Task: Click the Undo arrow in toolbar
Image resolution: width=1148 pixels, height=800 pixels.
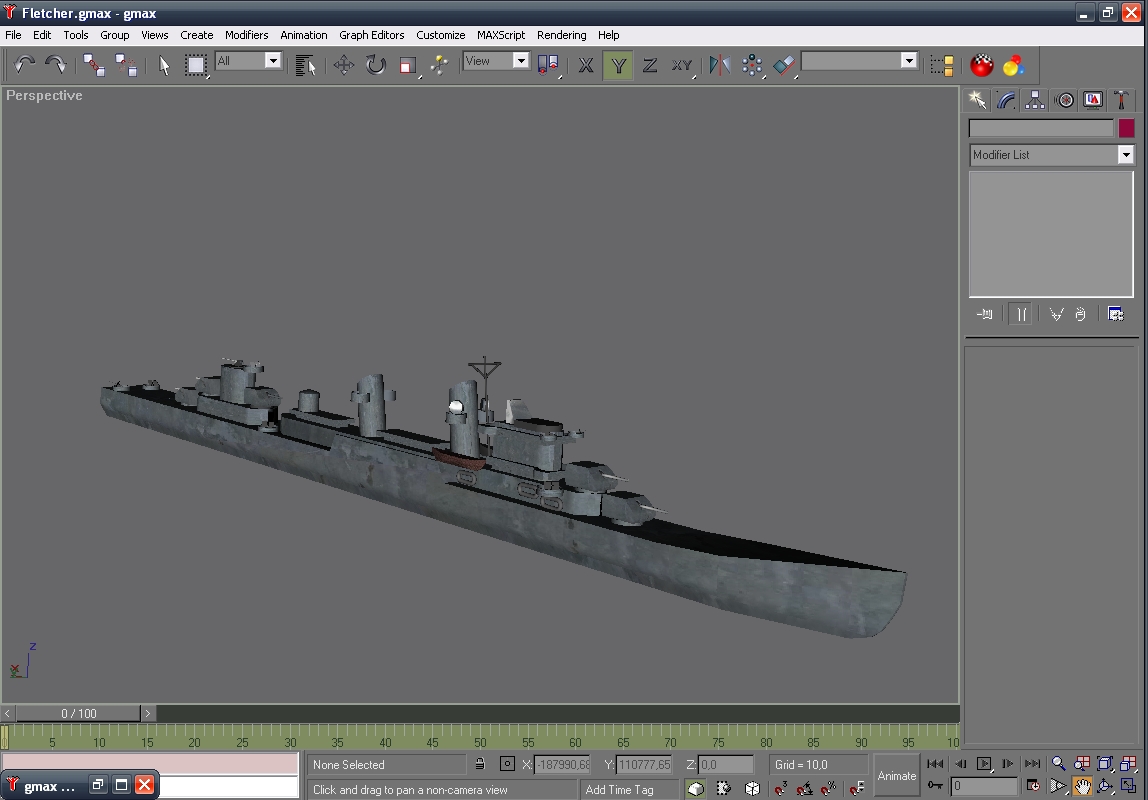Action: pos(24,65)
